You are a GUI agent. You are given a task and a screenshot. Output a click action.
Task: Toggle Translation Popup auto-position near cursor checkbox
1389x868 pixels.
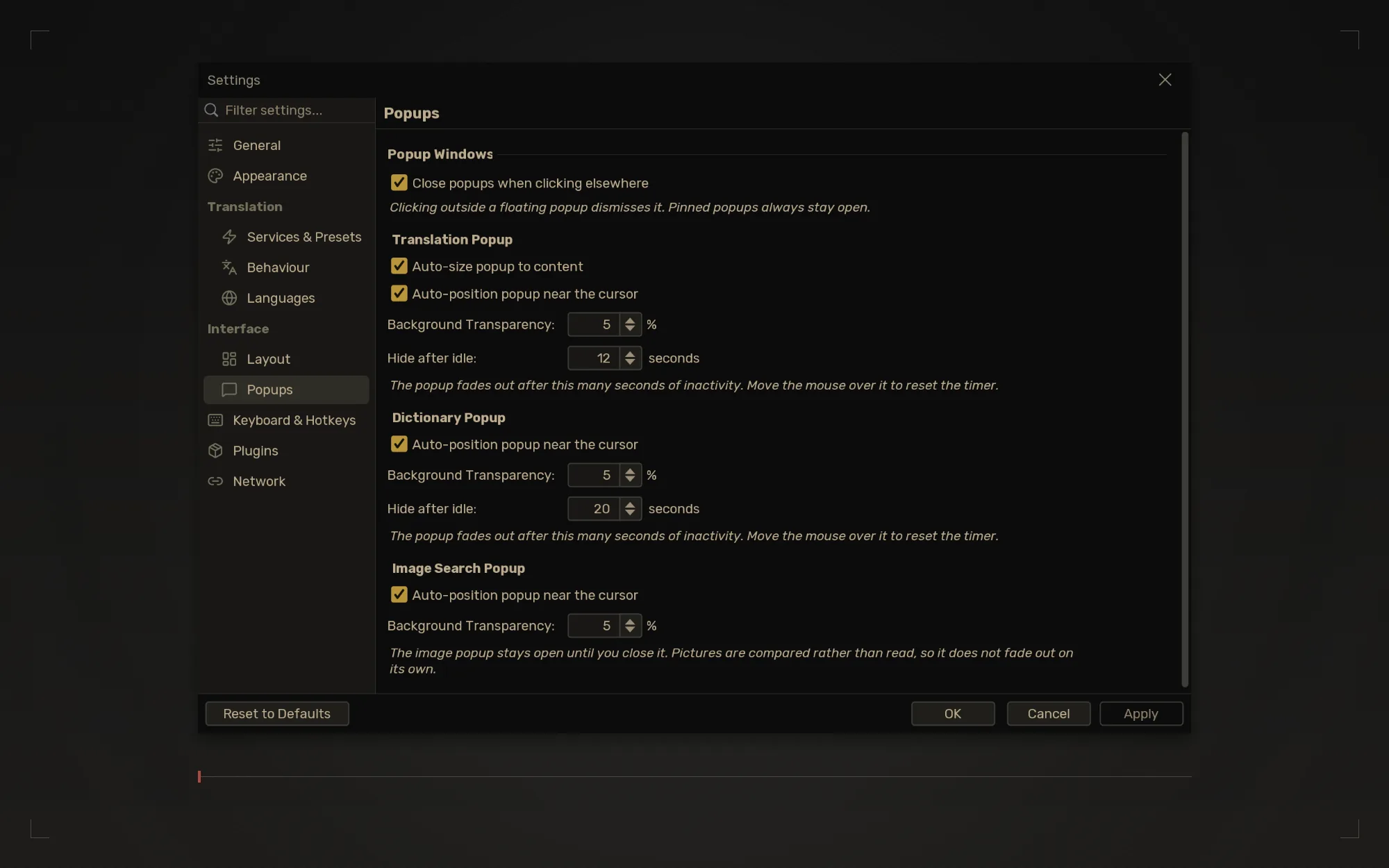coord(399,294)
